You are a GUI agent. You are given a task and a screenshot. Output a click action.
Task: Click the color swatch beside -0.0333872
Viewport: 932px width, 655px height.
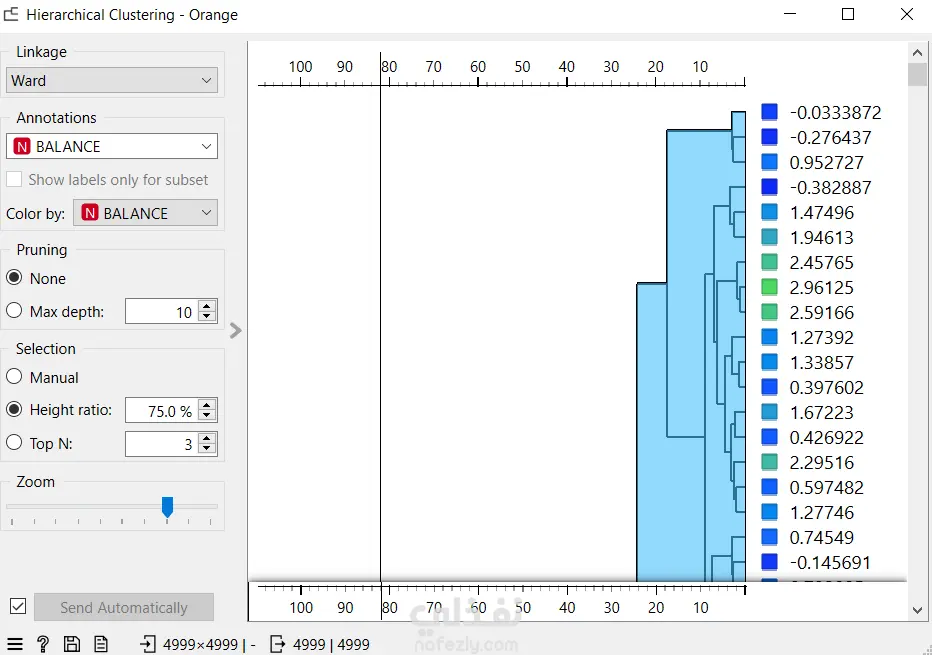point(769,112)
